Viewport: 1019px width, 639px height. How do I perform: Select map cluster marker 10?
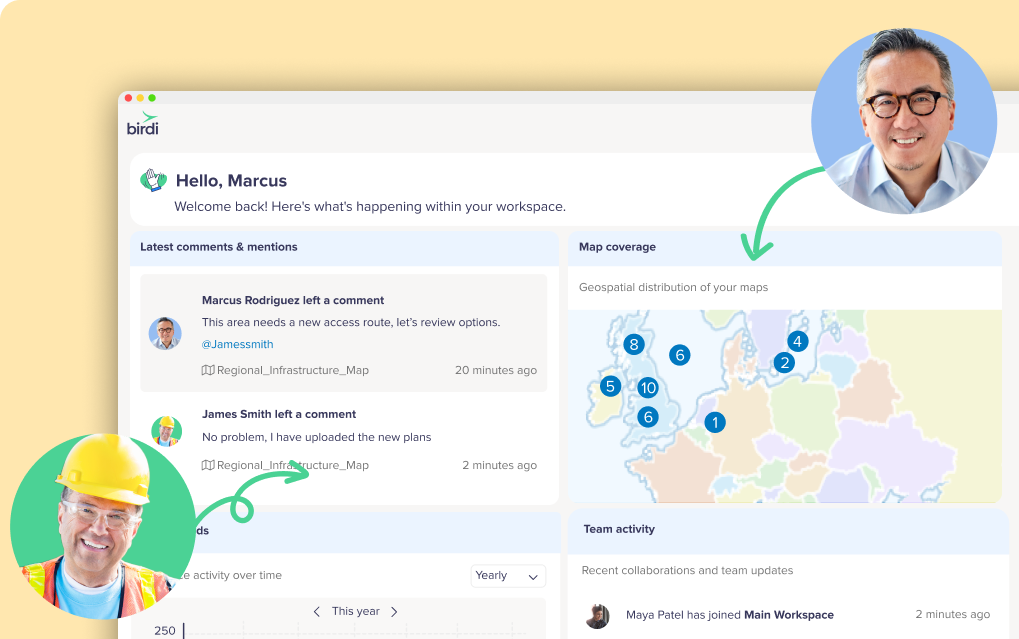click(x=648, y=388)
